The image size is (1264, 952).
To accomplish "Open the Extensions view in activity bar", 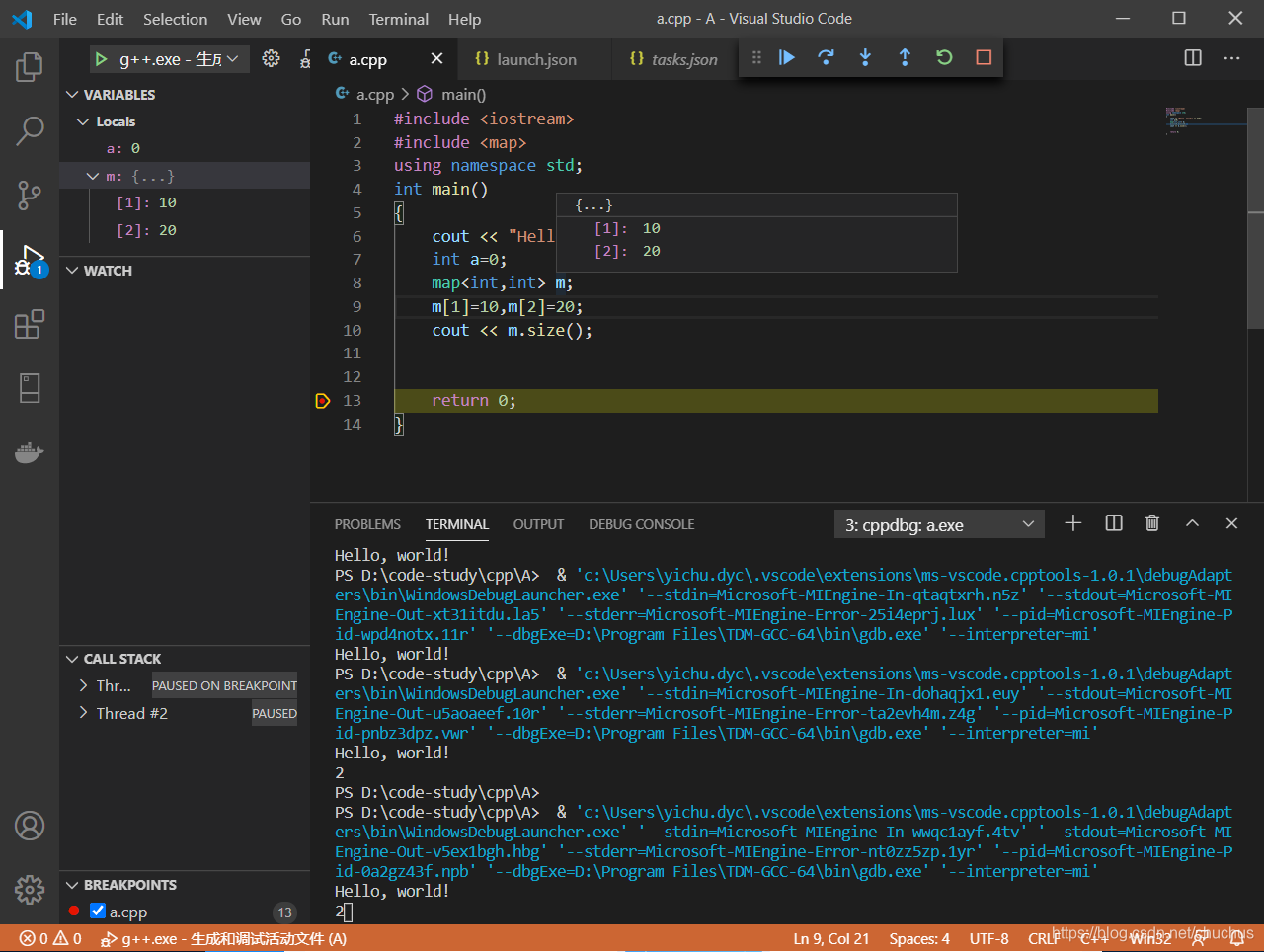I will tap(30, 324).
